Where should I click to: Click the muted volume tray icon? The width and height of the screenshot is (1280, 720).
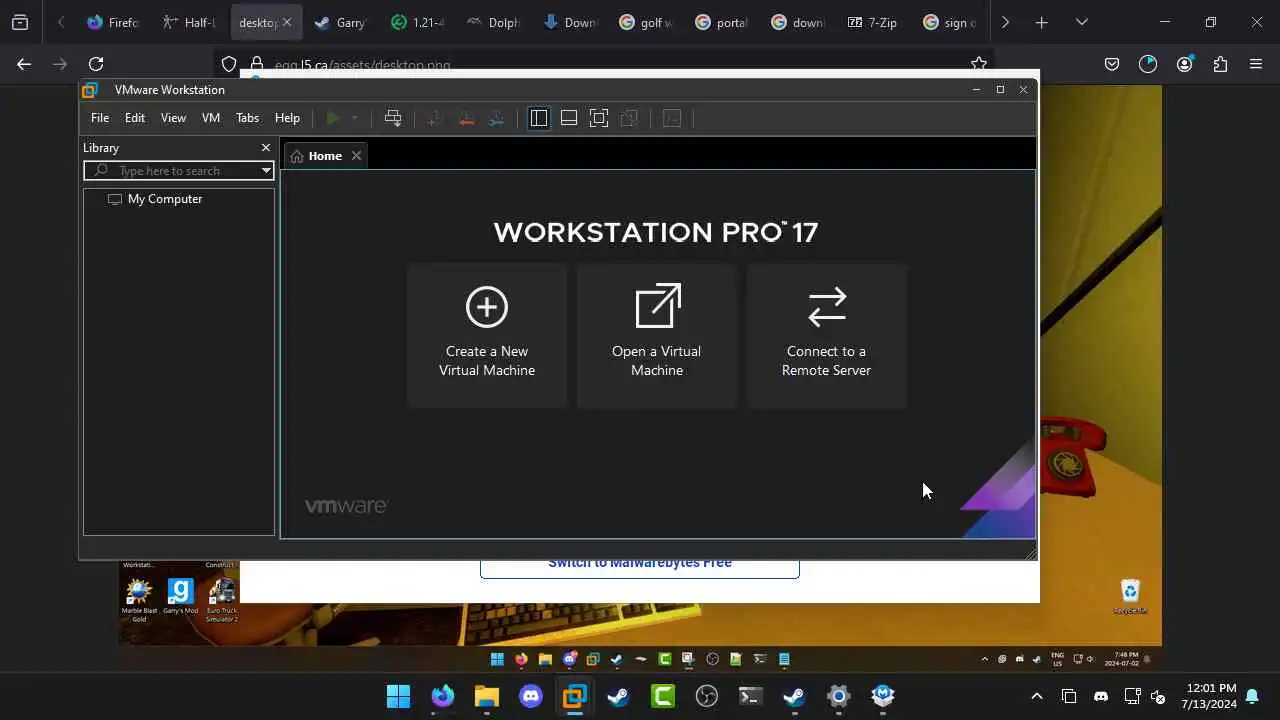[x=1159, y=696]
